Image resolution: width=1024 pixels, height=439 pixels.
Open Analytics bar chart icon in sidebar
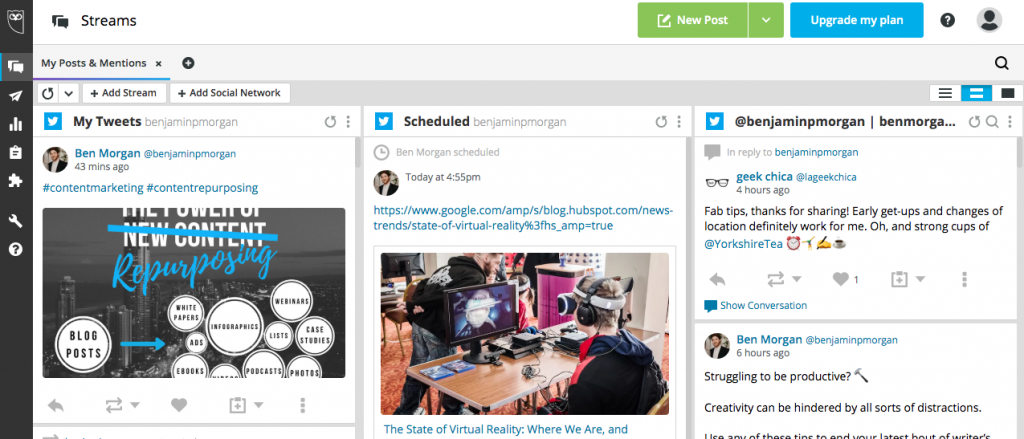tap(16, 124)
